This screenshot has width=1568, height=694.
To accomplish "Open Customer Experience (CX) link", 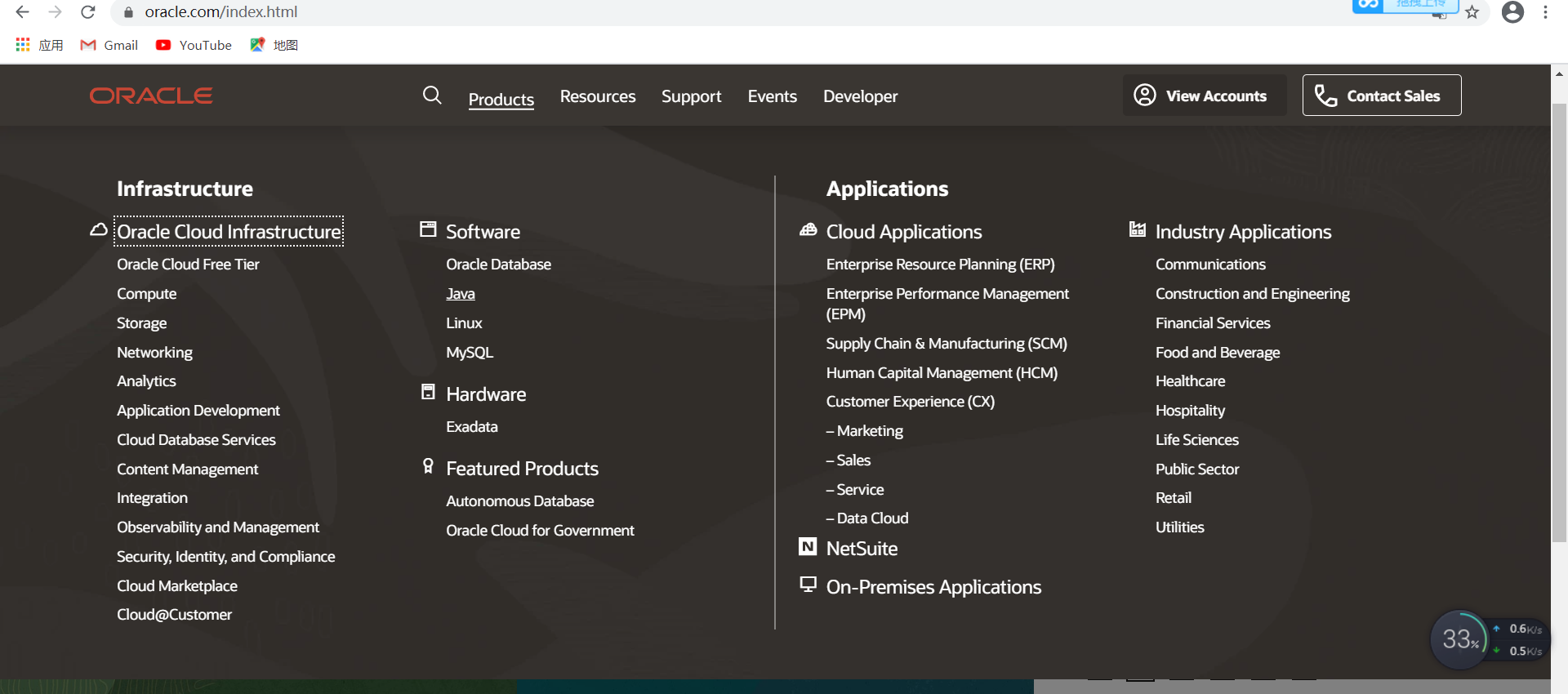I will [911, 402].
